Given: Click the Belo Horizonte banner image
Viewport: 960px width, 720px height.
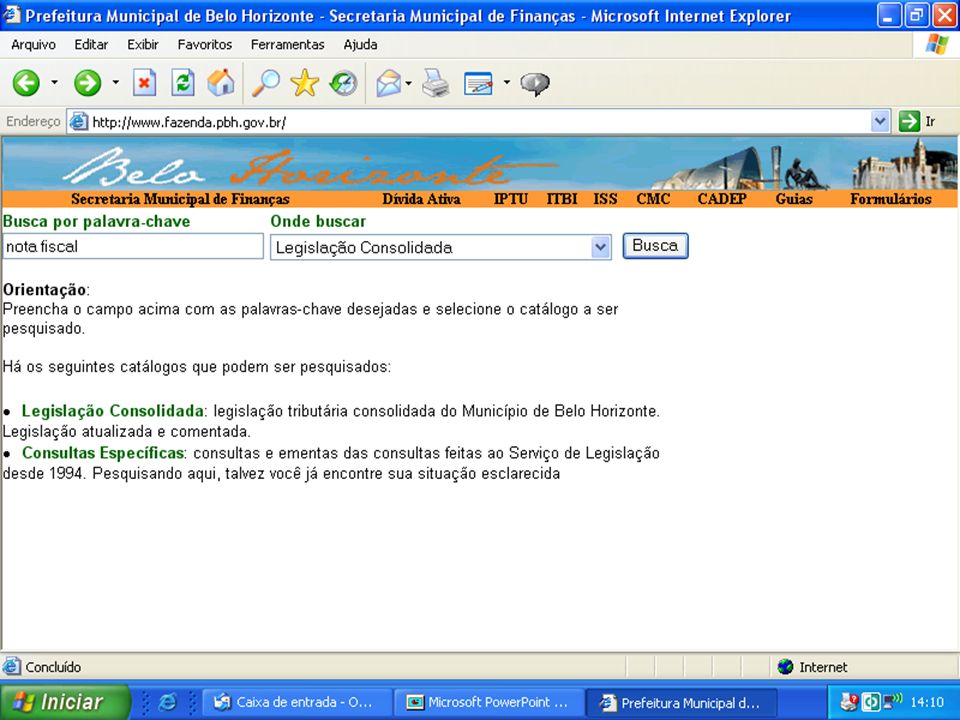Looking at the screenshot, I should (x=480, y=163).
